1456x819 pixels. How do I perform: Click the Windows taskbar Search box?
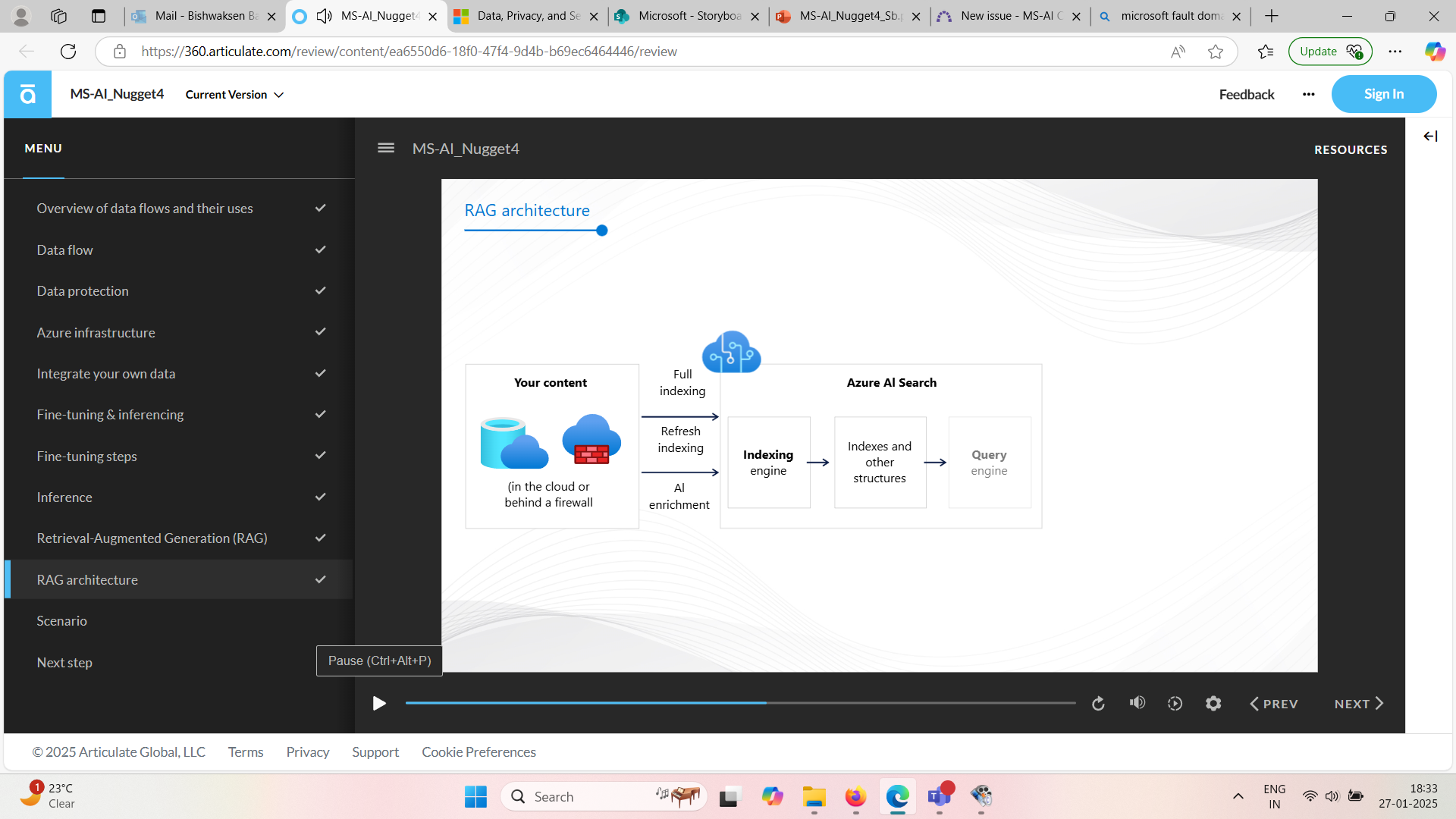pos(604,796)
